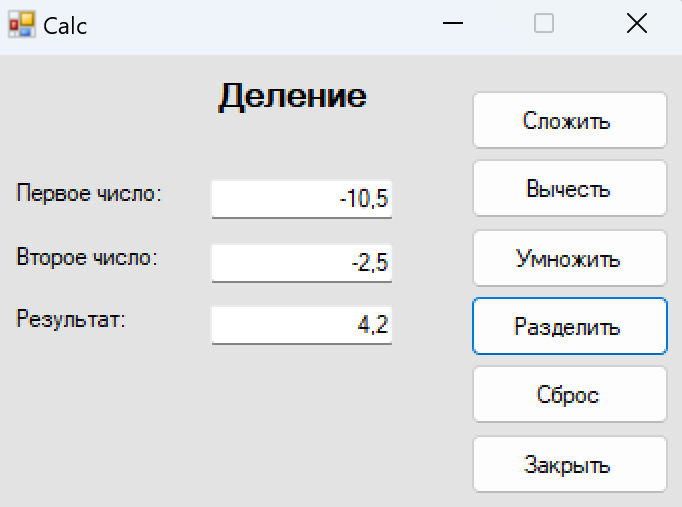This screenshot has height=507, width=682.
Task: Click the Calc title text
Action: click(x=65, y=26)
